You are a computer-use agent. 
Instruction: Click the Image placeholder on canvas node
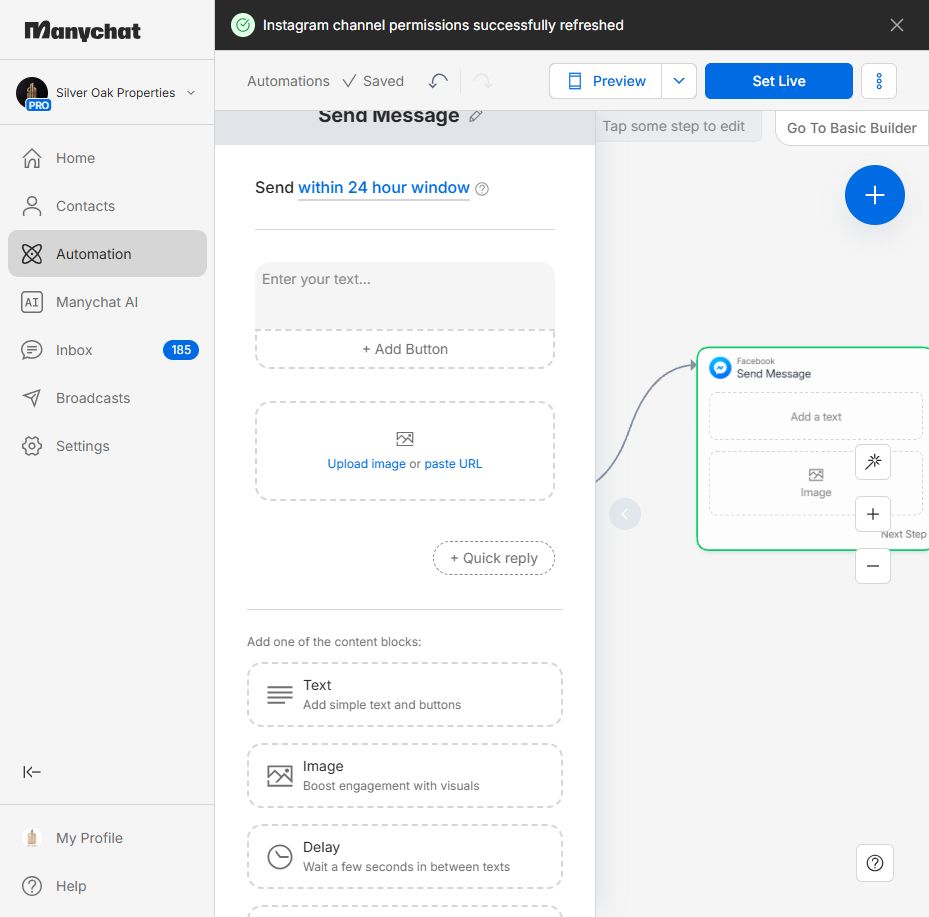coord(816,483)
